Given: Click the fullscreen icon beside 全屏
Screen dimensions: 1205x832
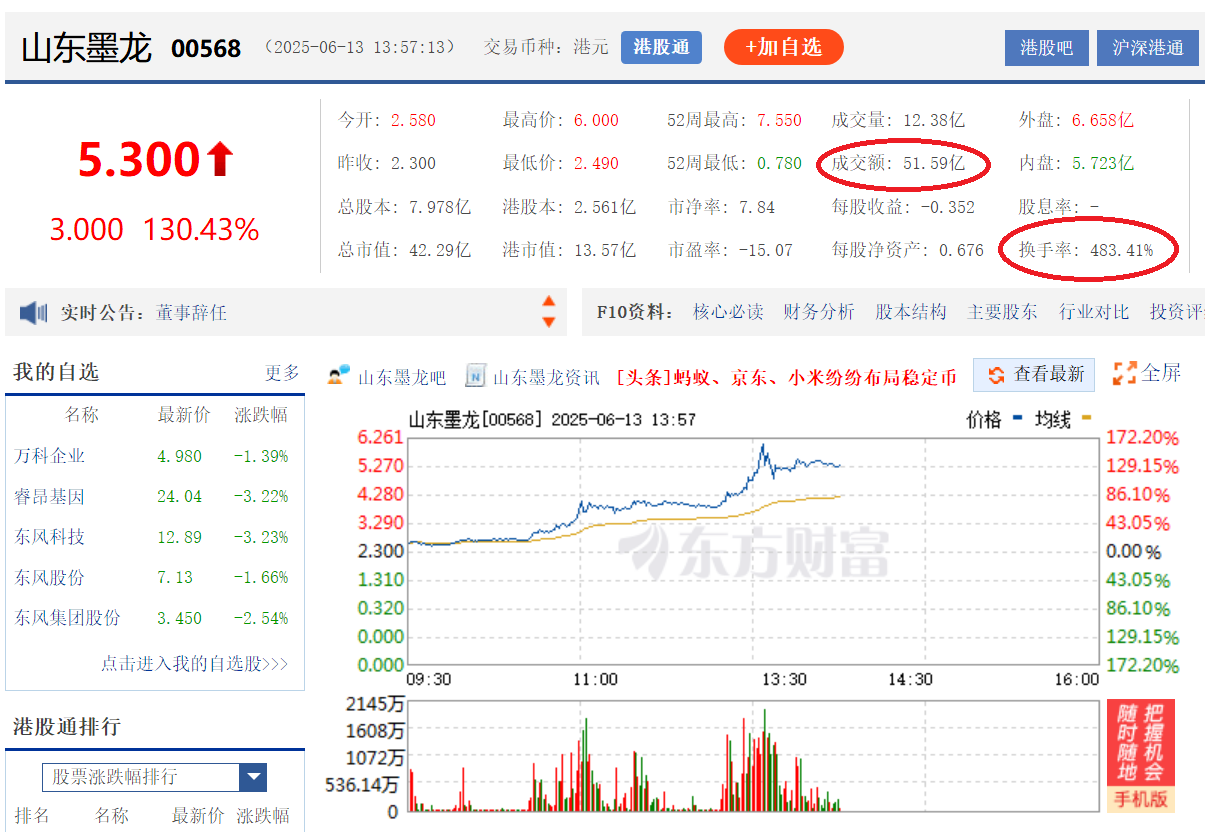Looking at the screenshot, I should 1124,374.
